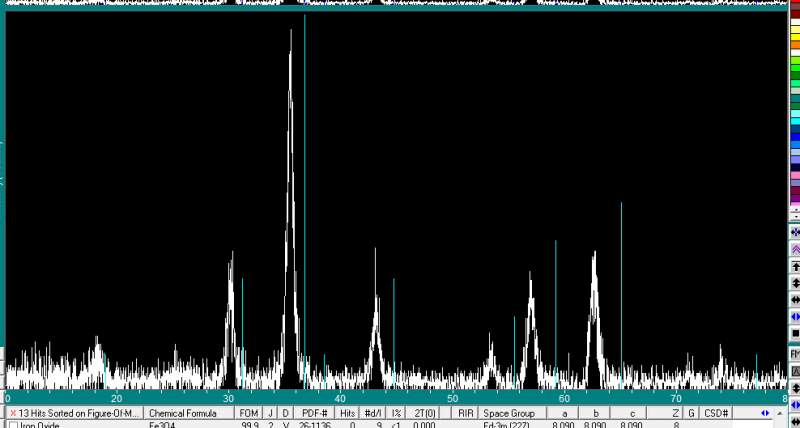The height and width of the screenshot is (428, 800).
Task: Click the upper blue horizontal double-arrow icon
Action: click(x=795, y=317)
